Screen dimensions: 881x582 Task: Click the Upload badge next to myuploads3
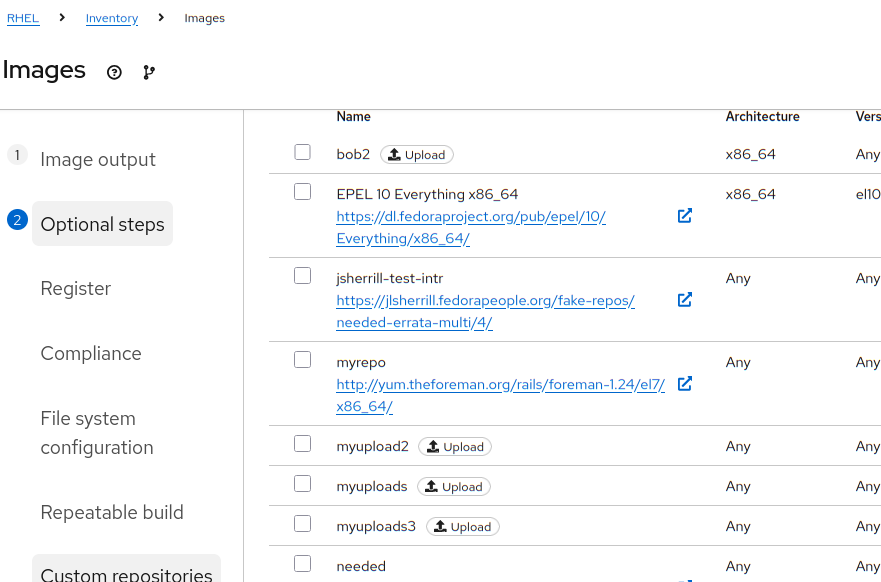pos(462,527)
